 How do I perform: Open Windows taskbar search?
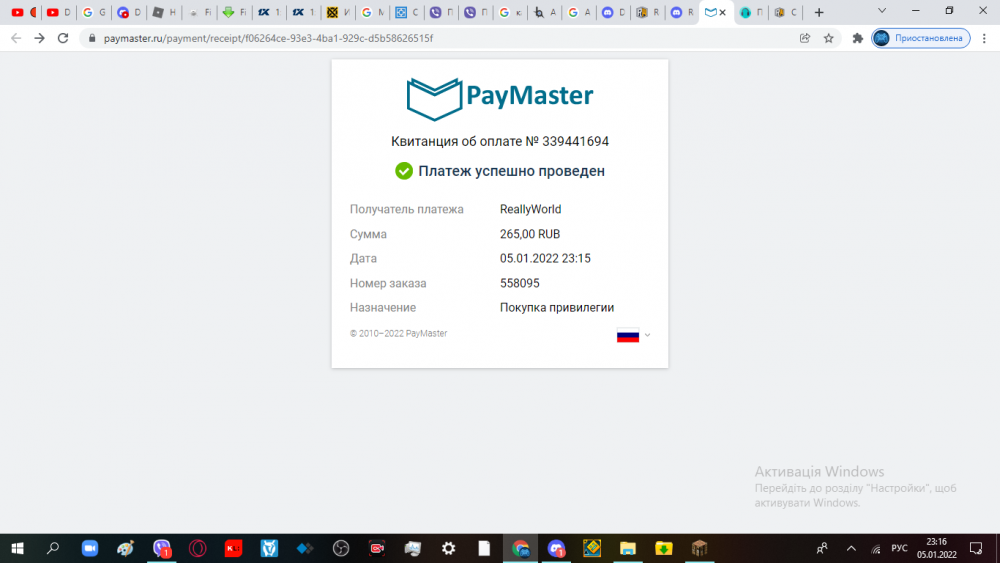pos(53,548)
